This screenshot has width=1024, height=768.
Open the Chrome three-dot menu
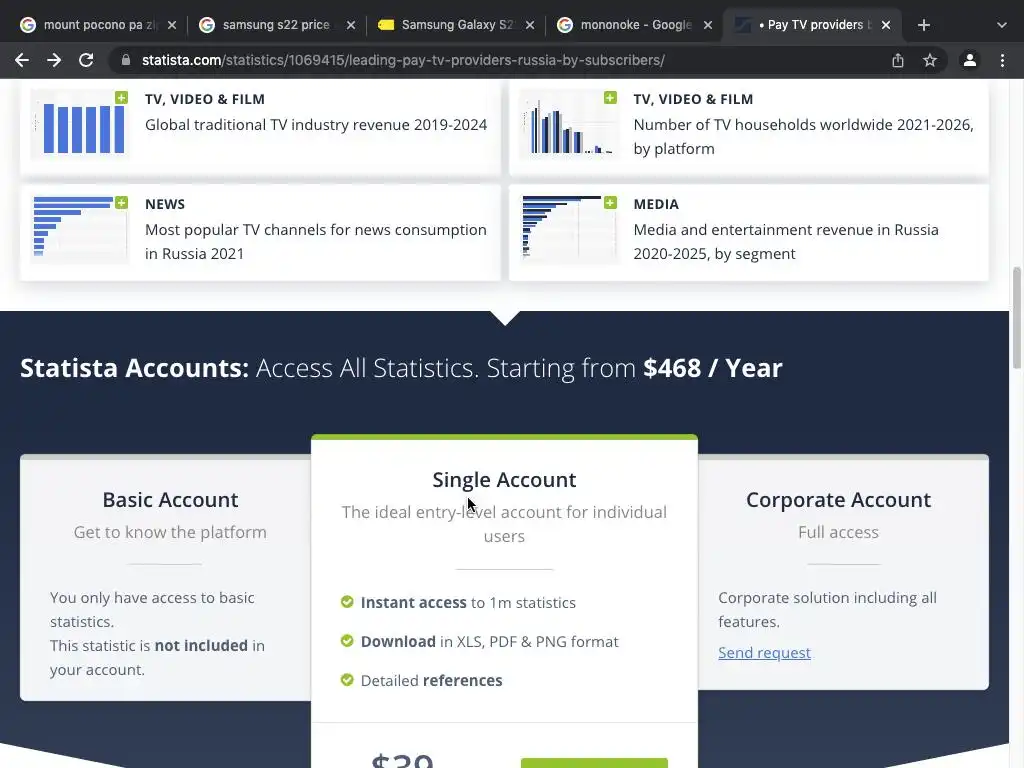pyautogui.click(x=1002, y=60)
